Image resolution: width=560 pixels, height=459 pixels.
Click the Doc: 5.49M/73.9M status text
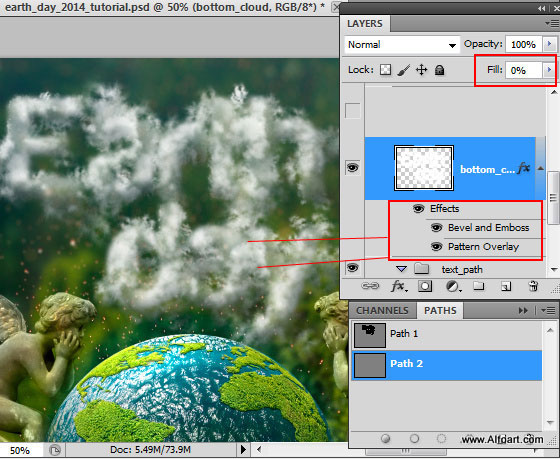150,450
